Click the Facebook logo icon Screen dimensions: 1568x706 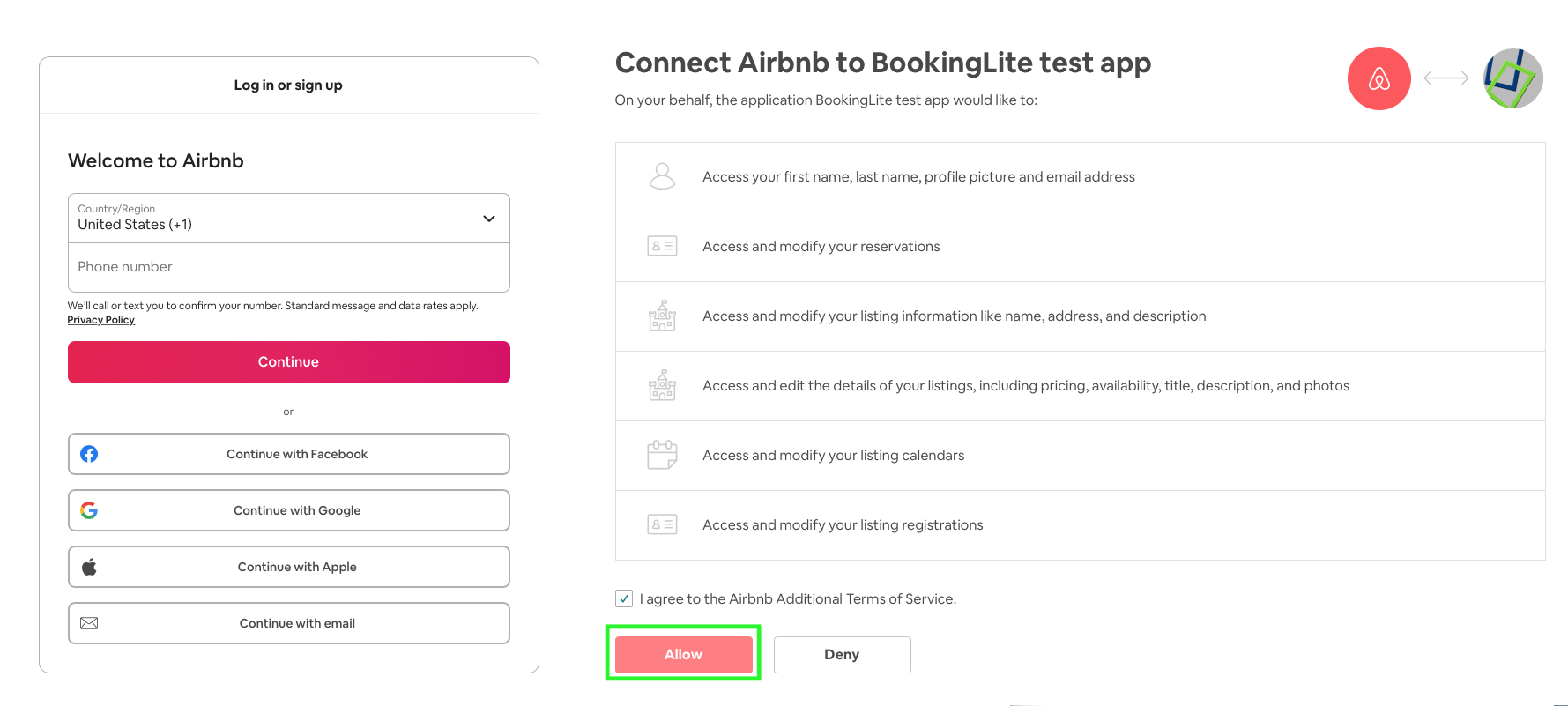coord(89,454)
